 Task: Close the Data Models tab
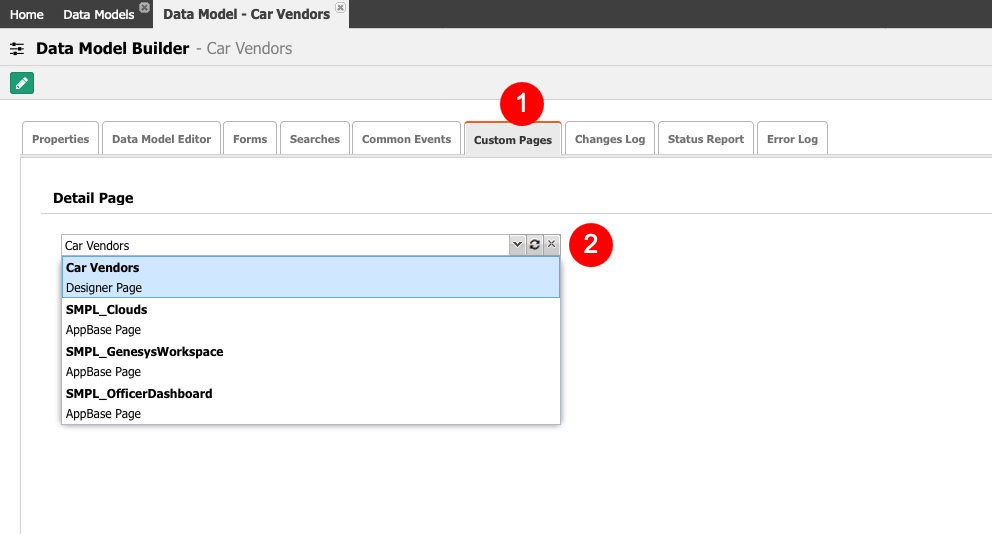pyautogui.click(x=144, y=8)
